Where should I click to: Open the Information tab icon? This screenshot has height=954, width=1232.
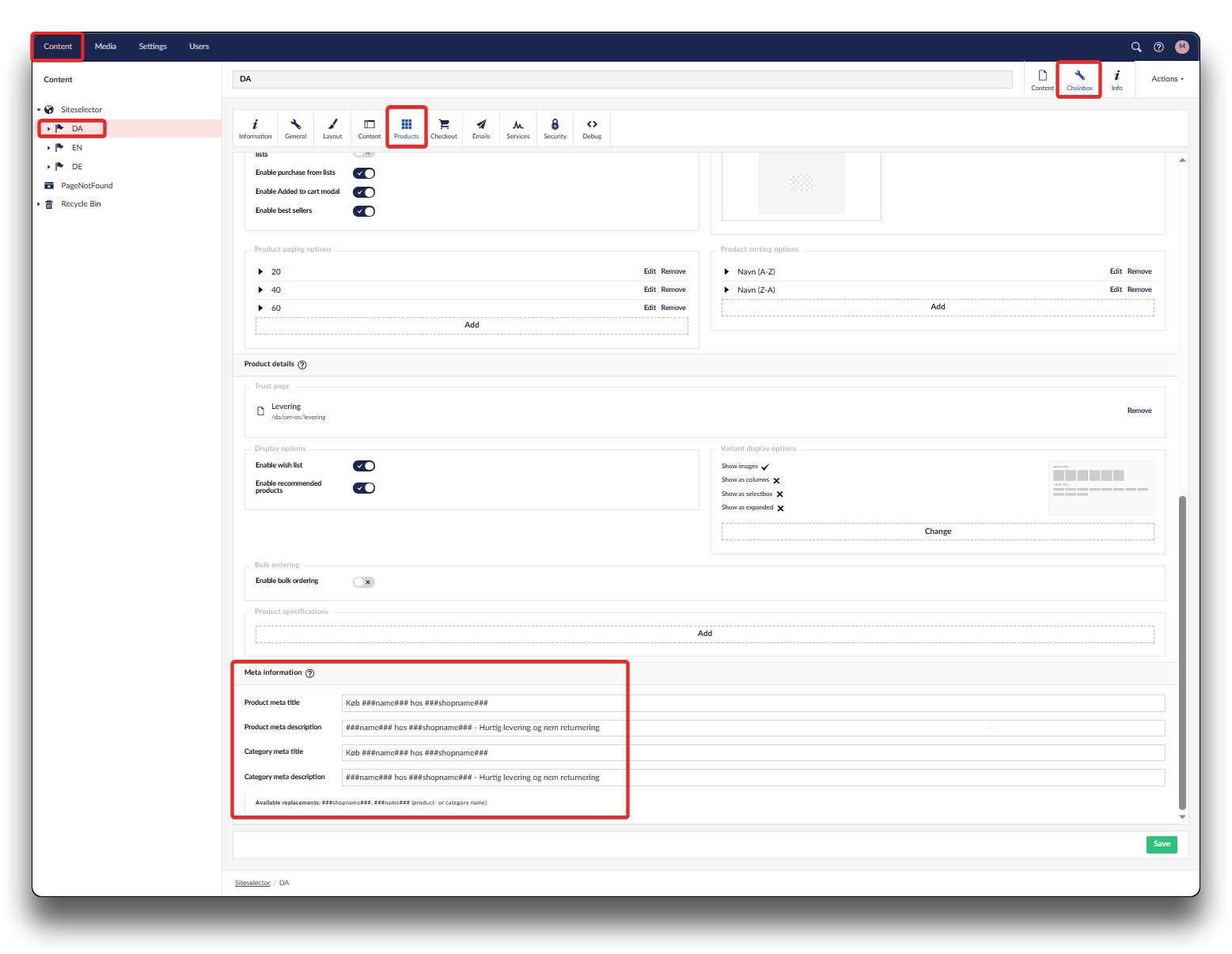(x=255, y=128)
